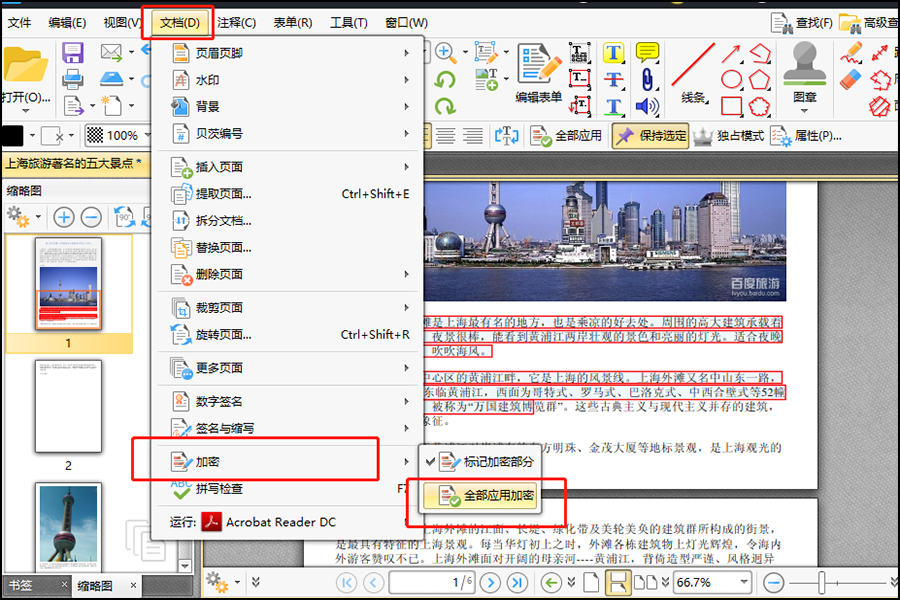
Task: Open the bottom status bar options gear menu
Action: coord(223,582)
